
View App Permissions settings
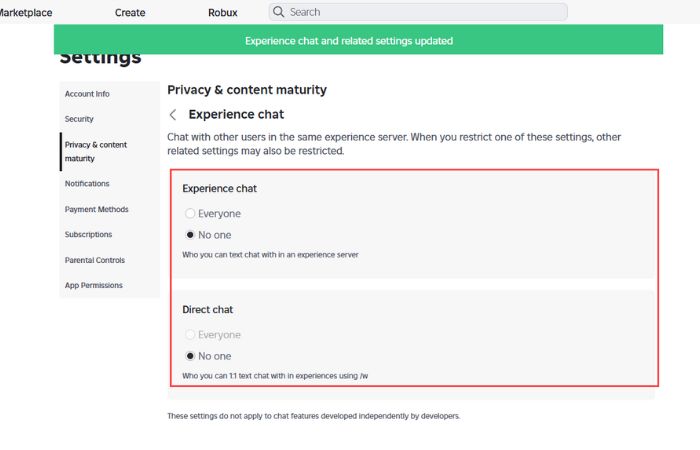pos(93,285)
